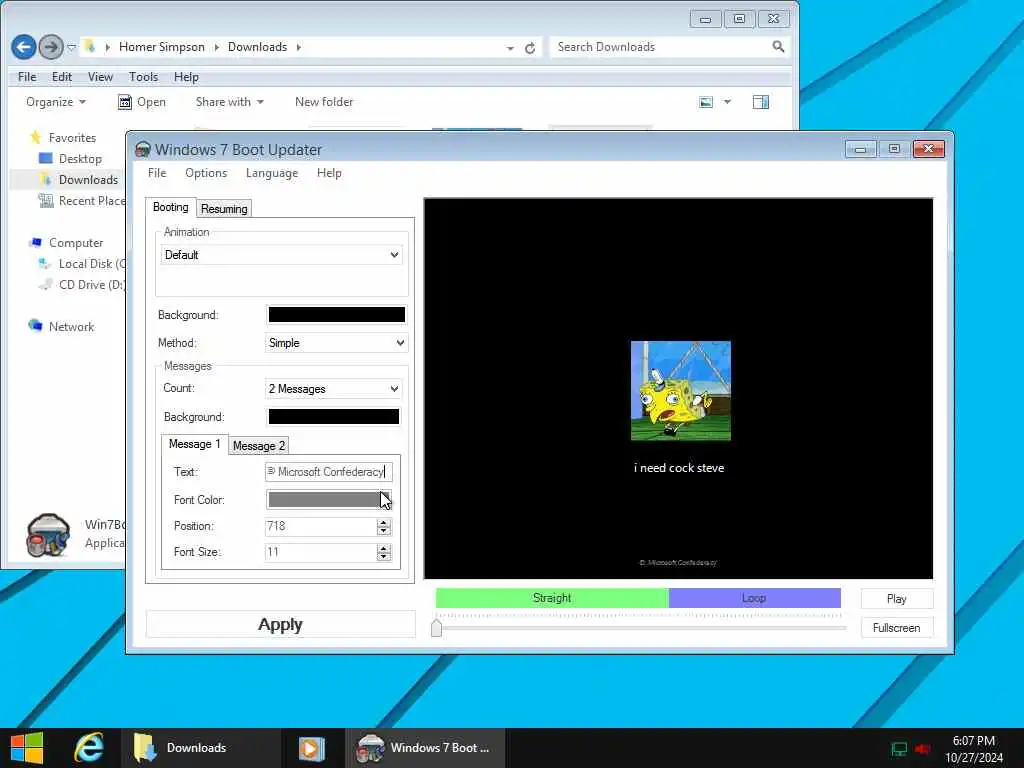Image resolution: width=1024 pixels, height=768 pixels.
Task: Click the Position value field
Action: coord(320,526)
